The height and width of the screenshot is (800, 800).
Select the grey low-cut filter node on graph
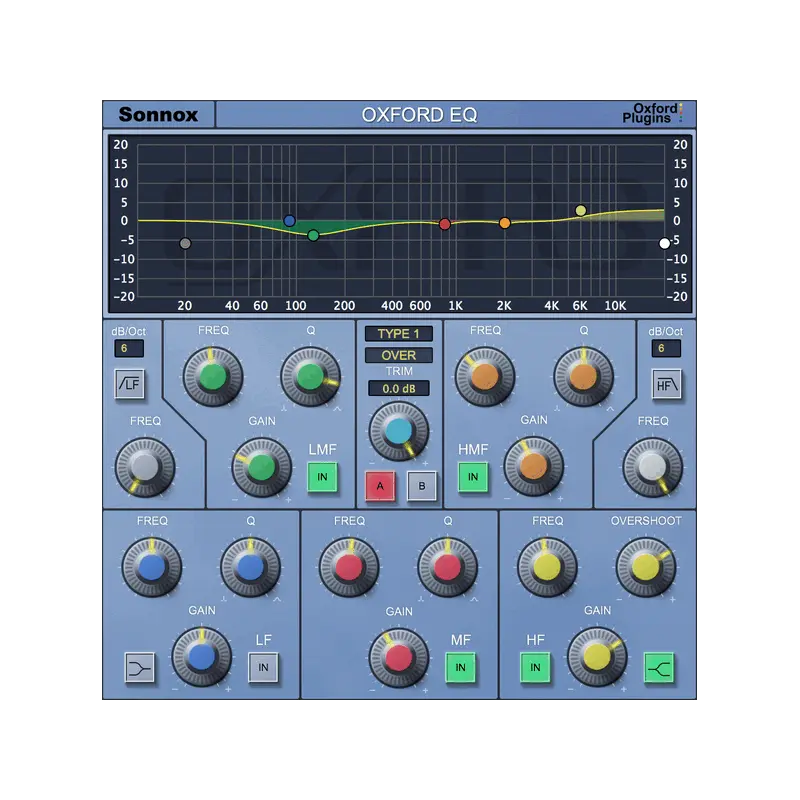pos(185,243)
